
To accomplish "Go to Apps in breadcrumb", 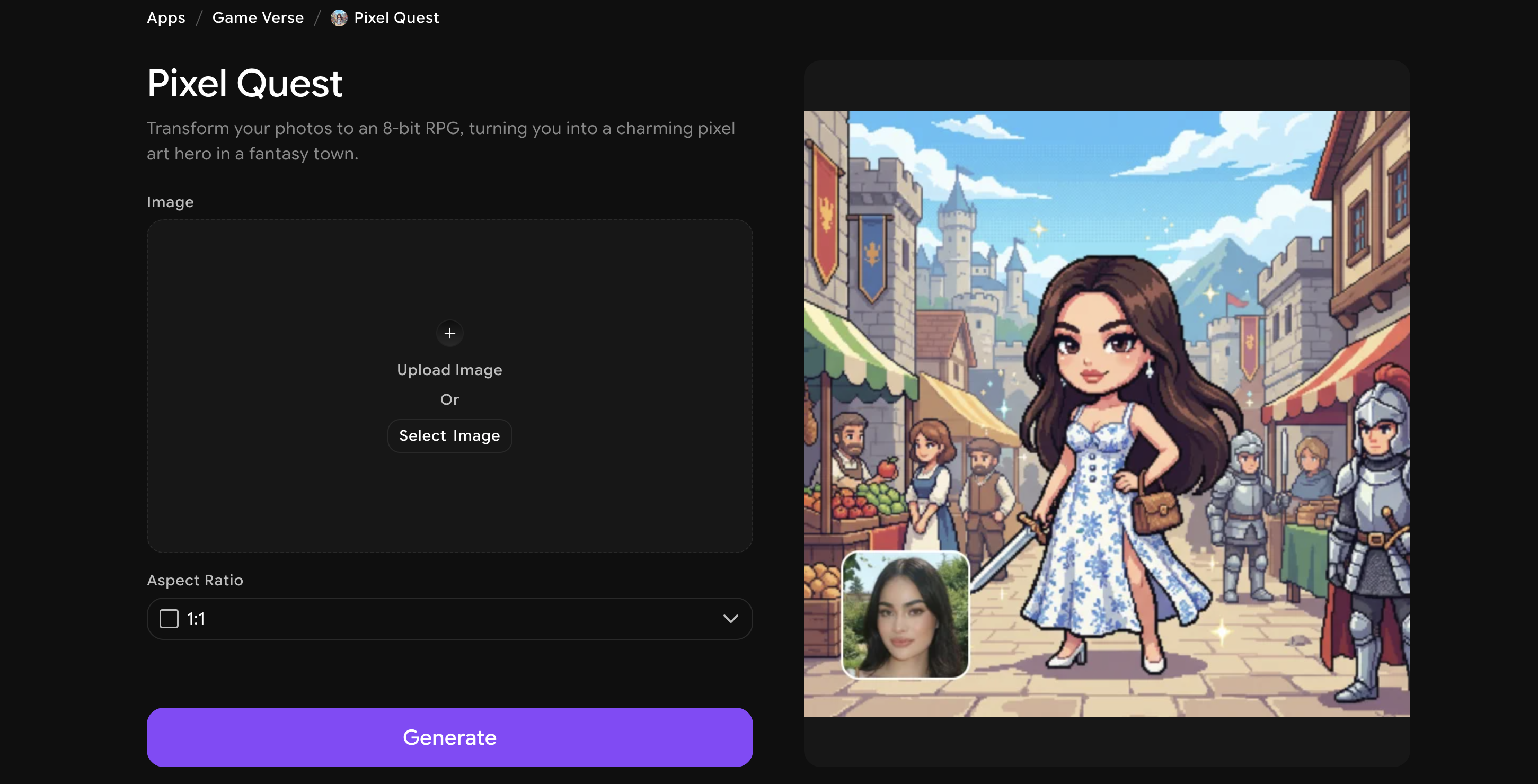I will [x=166, y=18].
